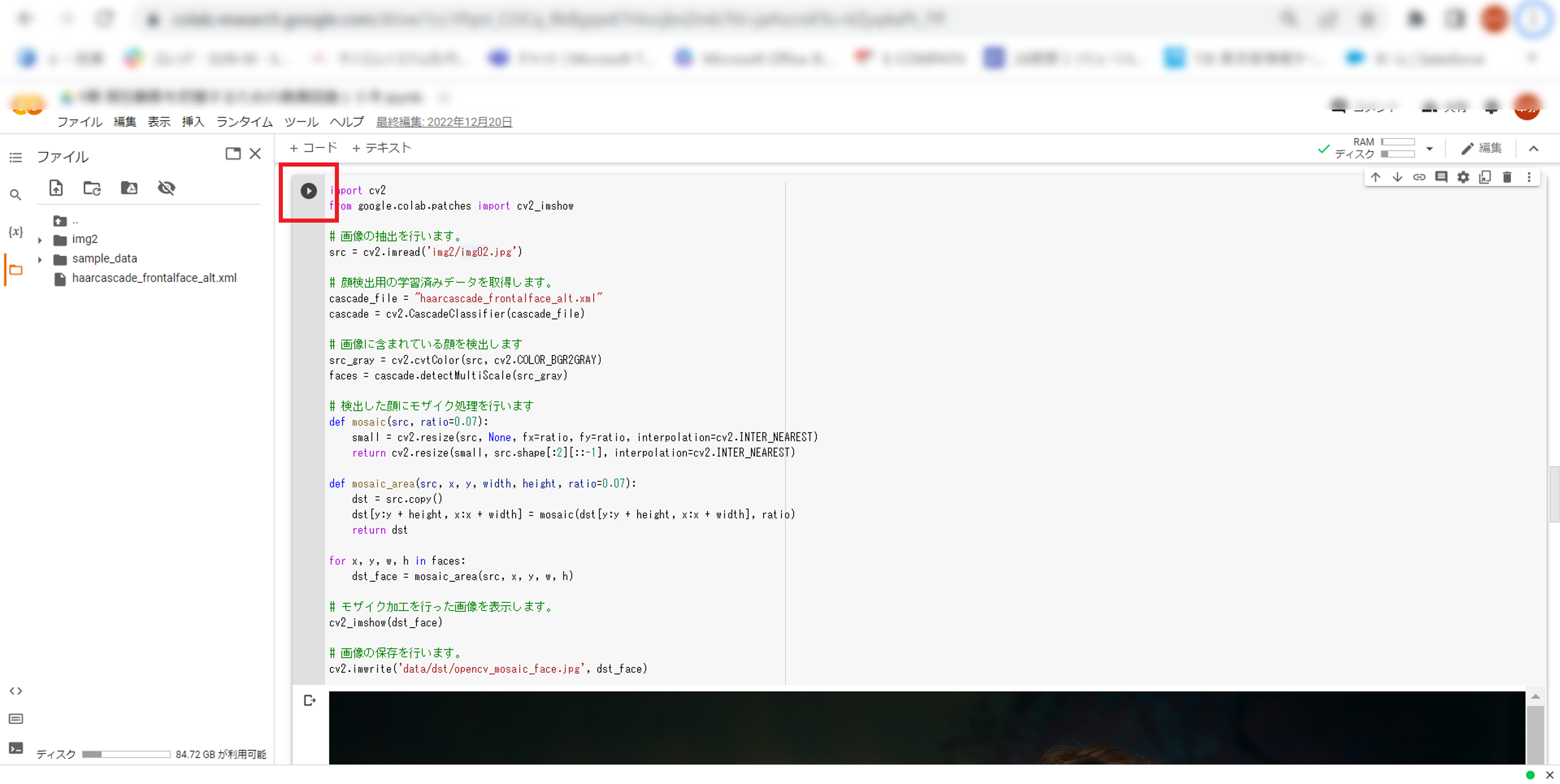Dismiss the bottom status bar
This screenshot has width=1560, height=784.
point(1549,775)
